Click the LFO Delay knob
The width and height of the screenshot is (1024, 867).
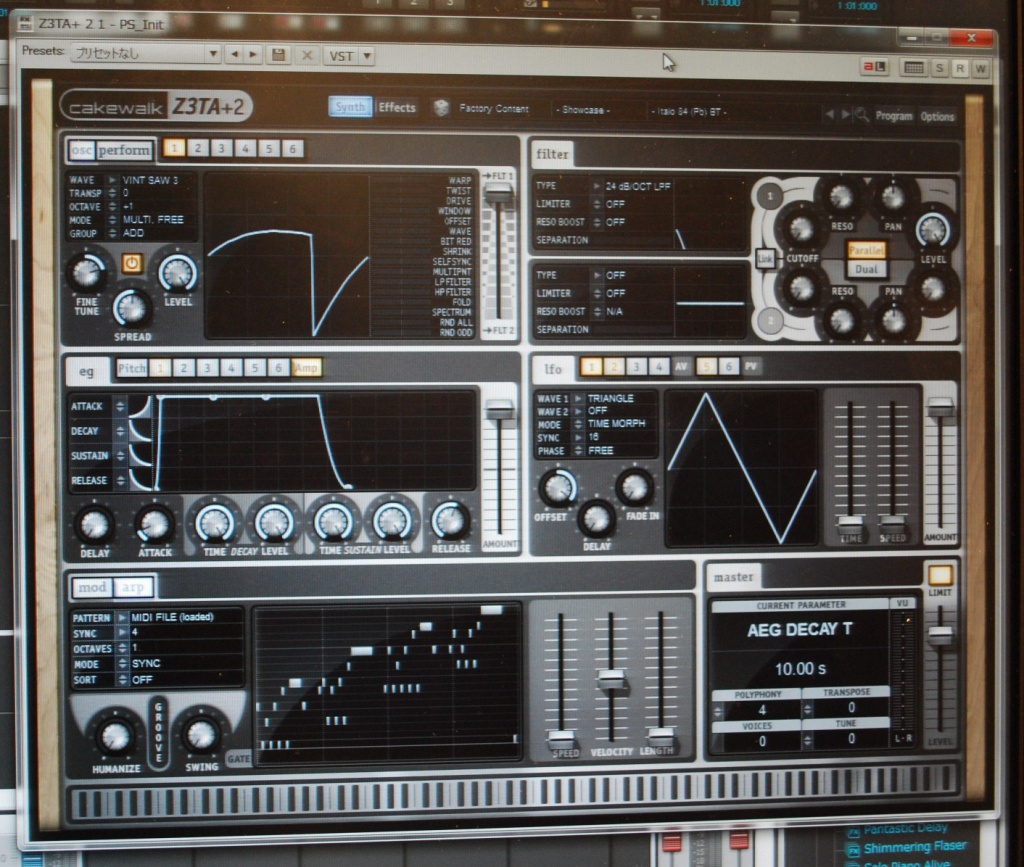pyautogui.click(x=596, y=519)
